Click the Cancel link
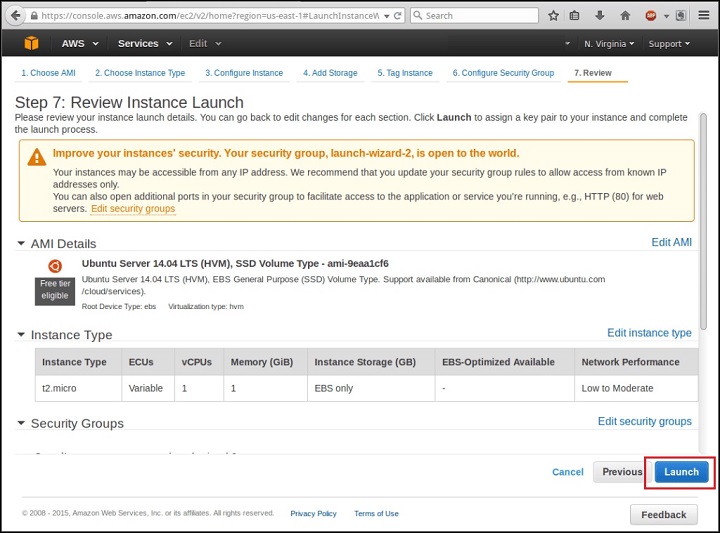 coord(568,472)
